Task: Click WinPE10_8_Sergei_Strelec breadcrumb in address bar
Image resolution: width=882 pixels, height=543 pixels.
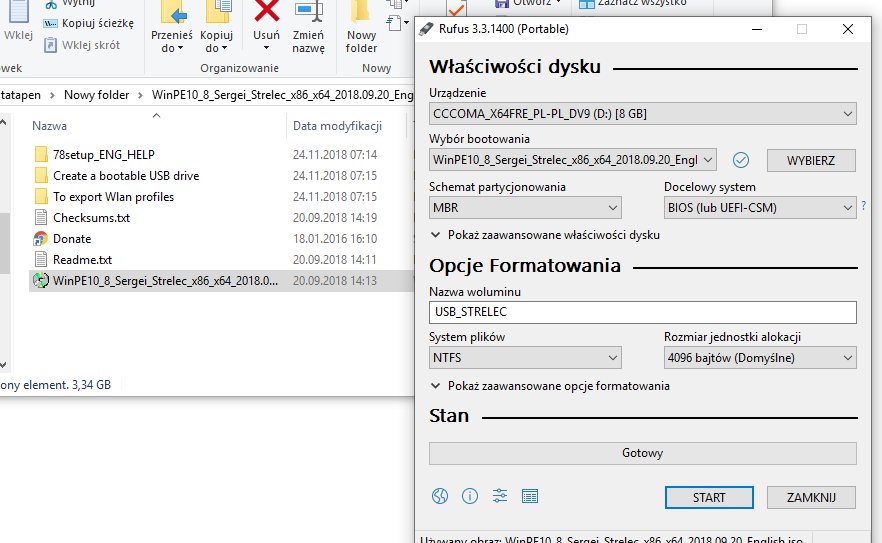Action: coord(282,95)
